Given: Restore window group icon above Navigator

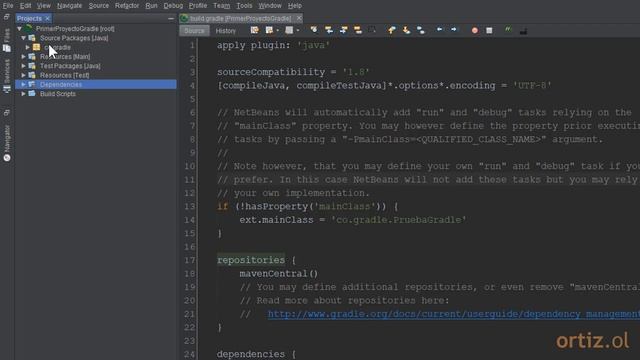Looking at the screenshot, I should coord(6,112).
